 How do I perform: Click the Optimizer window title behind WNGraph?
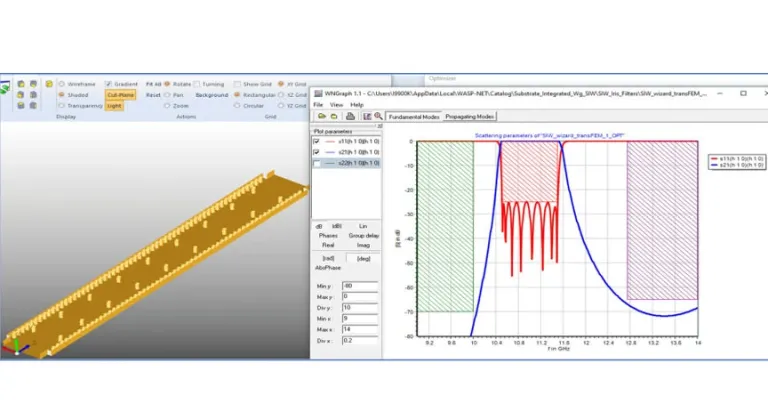click(442, 78)
